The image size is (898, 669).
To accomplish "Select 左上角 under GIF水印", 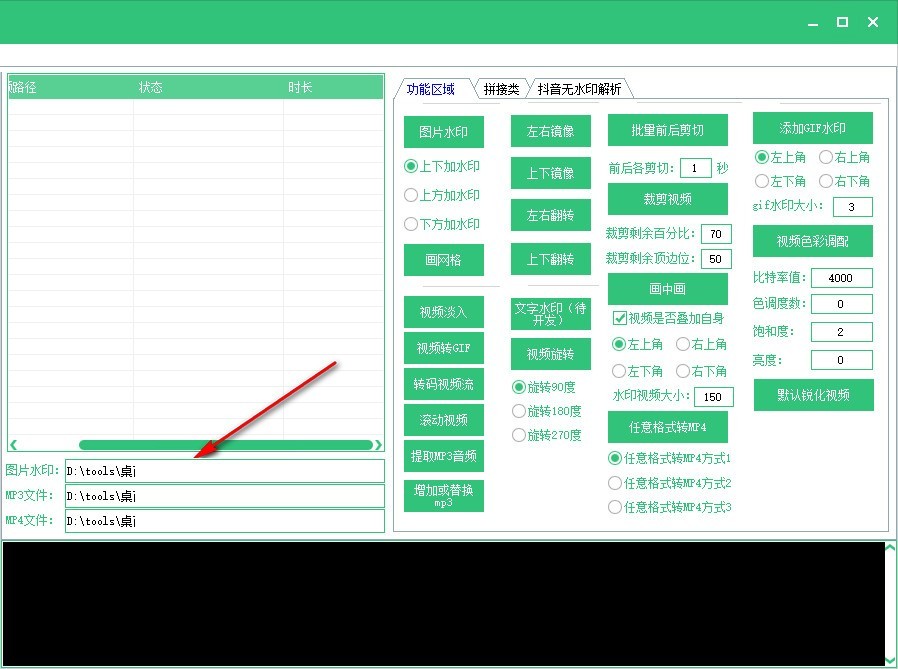I will click(x=780, y=157).
